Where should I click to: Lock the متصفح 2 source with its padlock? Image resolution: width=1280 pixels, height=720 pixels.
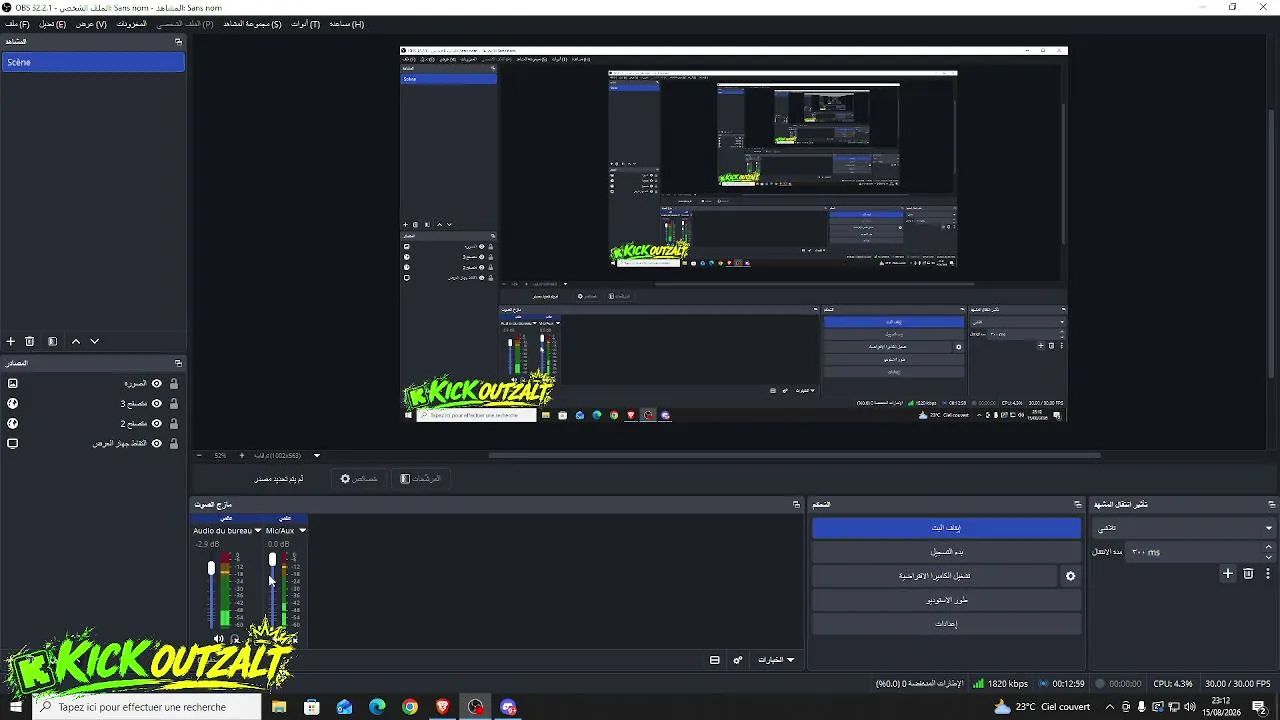(x=174, y=423)
